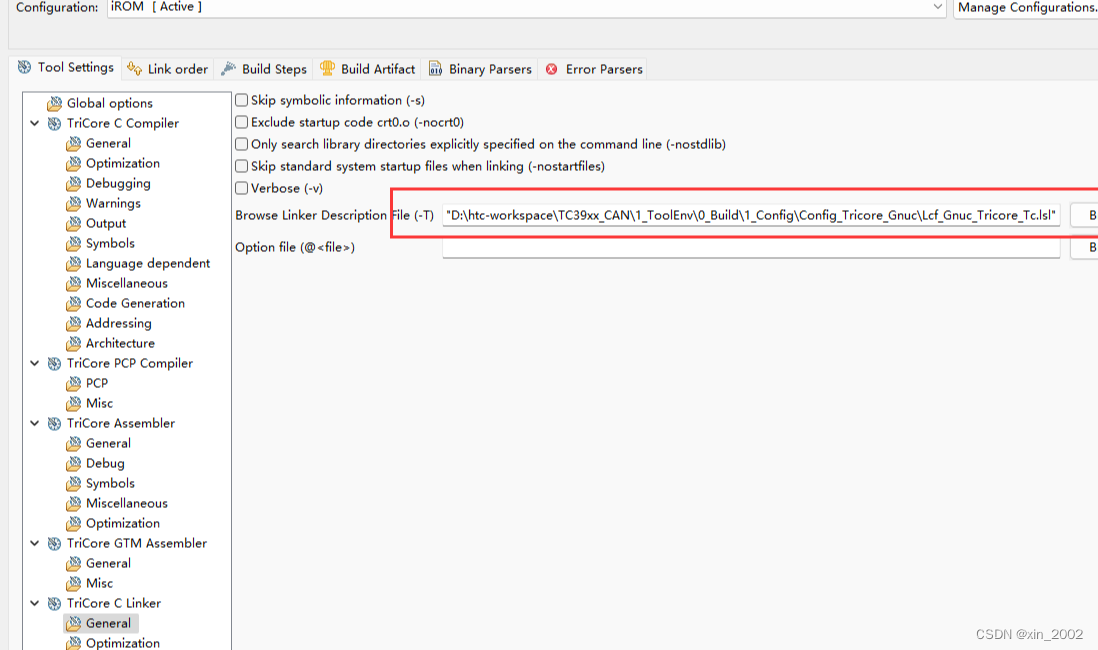
Task: Toggle Skip standard system startup files (-nostartfiles)
Action: click(x=242, y=166)
